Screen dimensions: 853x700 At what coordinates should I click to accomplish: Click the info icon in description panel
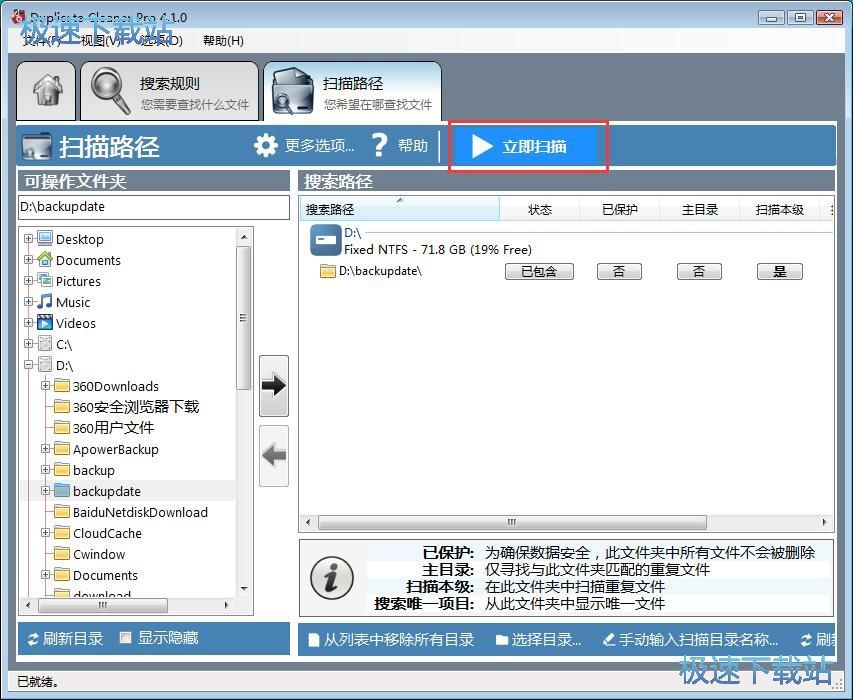pyautogui.click(x=331, y=578)
